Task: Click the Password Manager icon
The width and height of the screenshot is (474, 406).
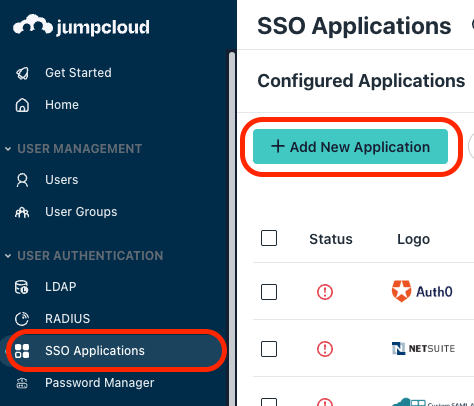Action: [x=22, y=383]
